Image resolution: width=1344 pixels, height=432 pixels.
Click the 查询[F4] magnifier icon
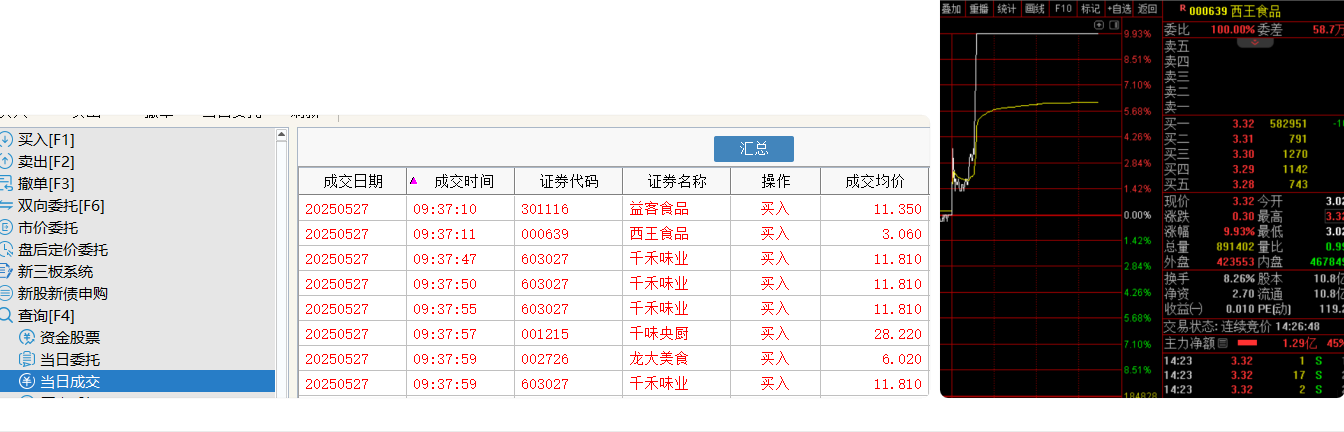5,315
